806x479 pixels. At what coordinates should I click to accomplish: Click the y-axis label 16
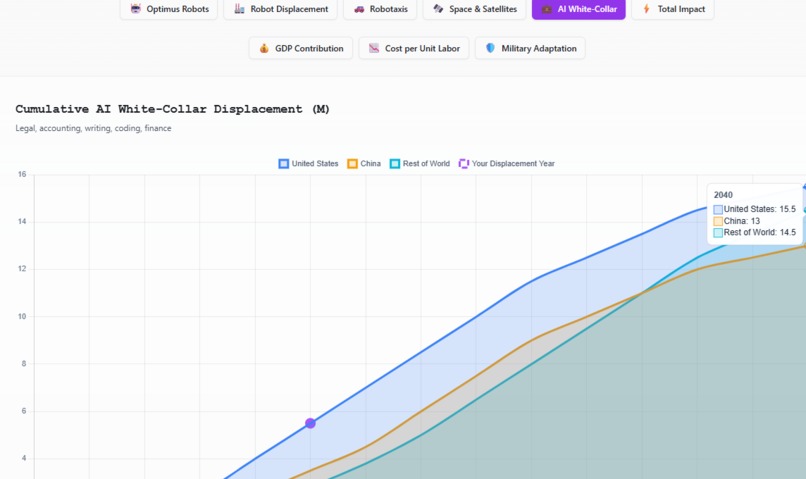(x=22, y=174)
